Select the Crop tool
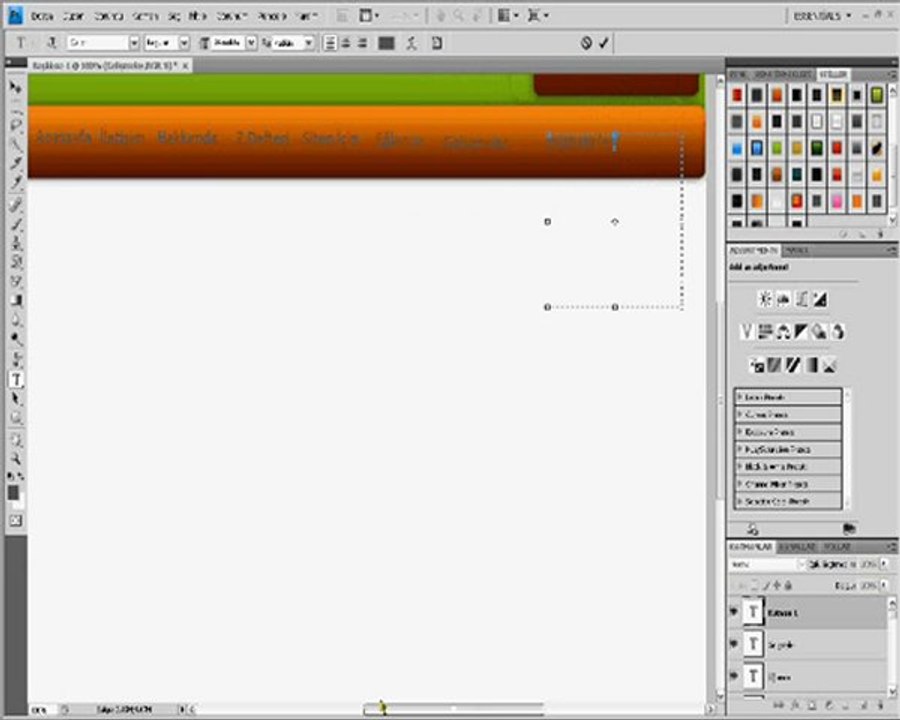This screenshot has height=720, width=900. (x=16, y=163)
